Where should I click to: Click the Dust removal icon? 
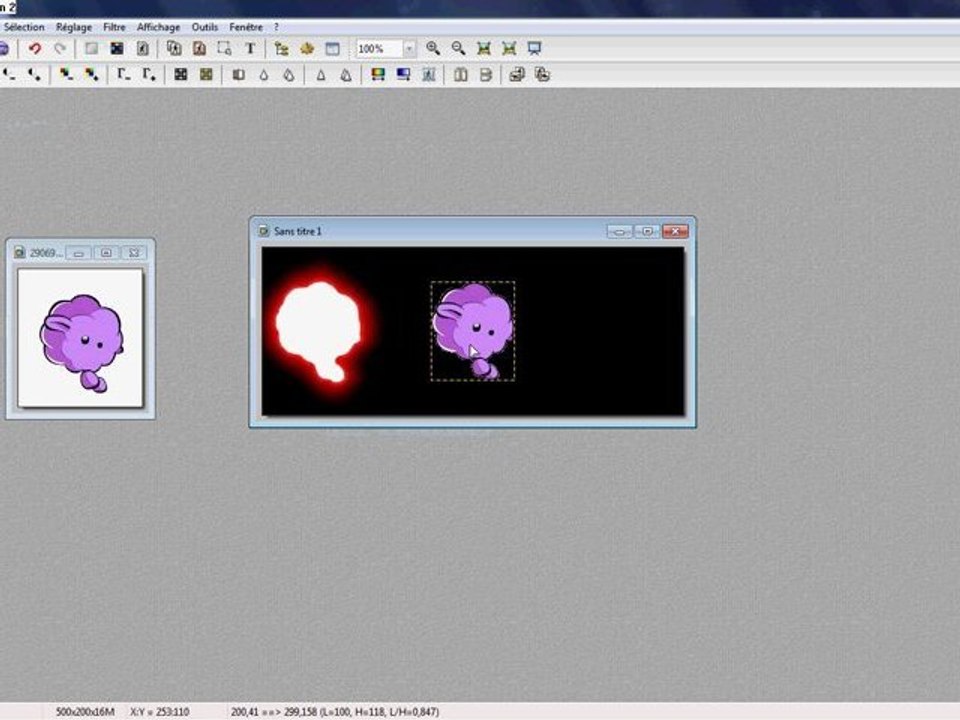tap(238, 75)
